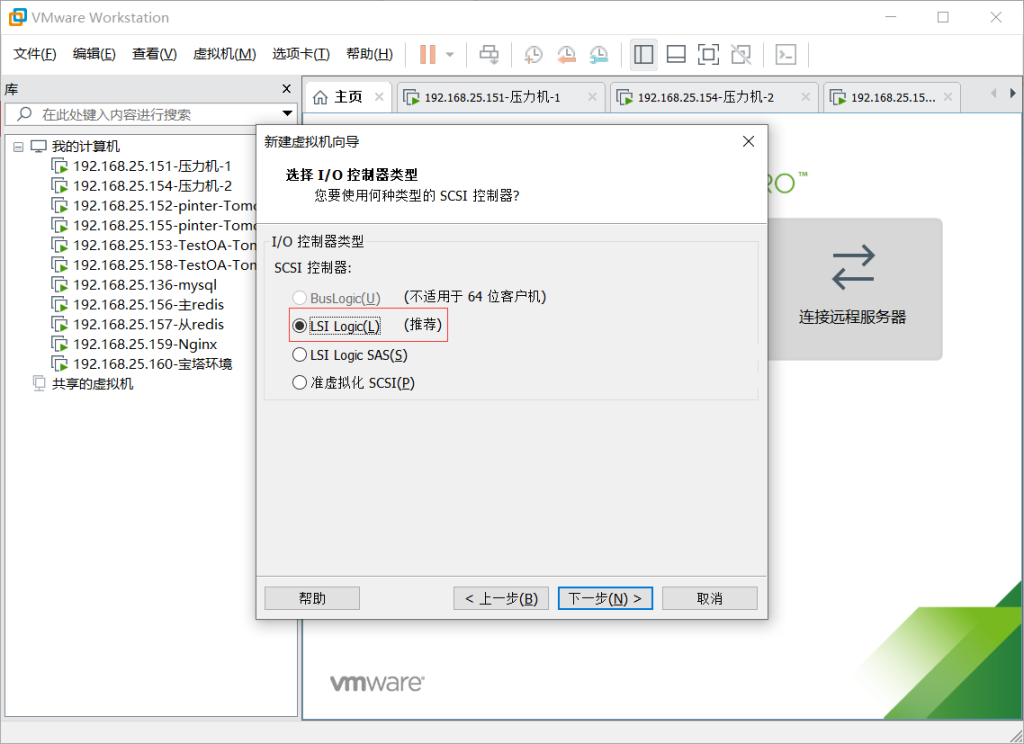Click the 取消 button in wizard
The height and width of the screenshot is (744, 1024).
pyautogui.click(x=710, y=598)
